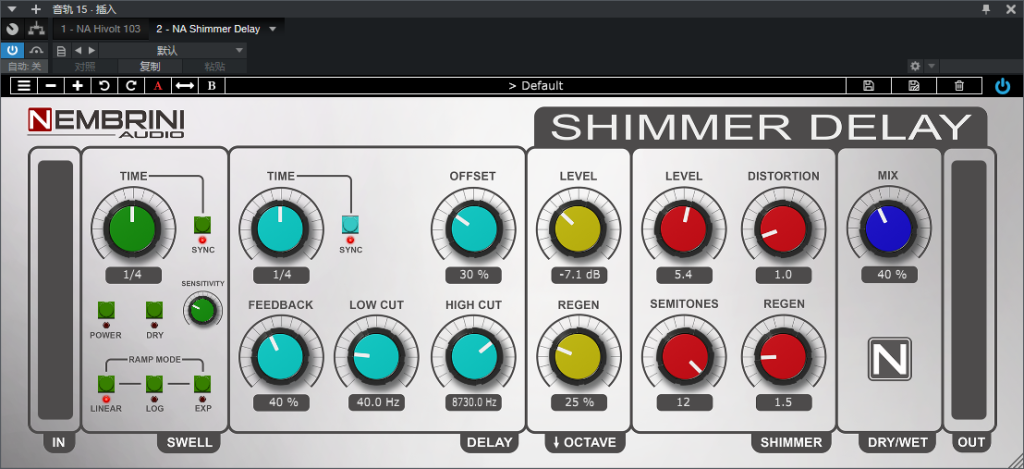This screenshot has height=469, width=1024.
Task: Toggle the Swell time SYNC button
Action: click(202, 225)
